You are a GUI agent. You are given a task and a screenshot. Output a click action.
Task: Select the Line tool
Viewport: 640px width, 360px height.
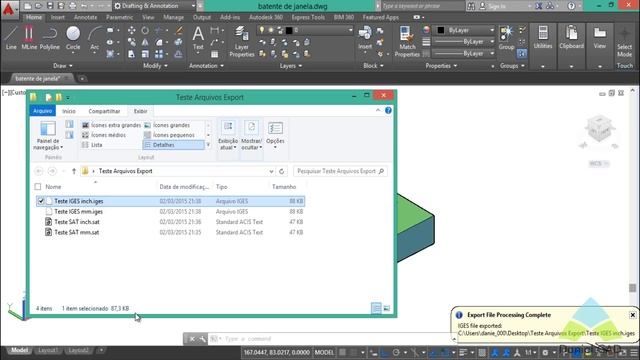(11, 38)
